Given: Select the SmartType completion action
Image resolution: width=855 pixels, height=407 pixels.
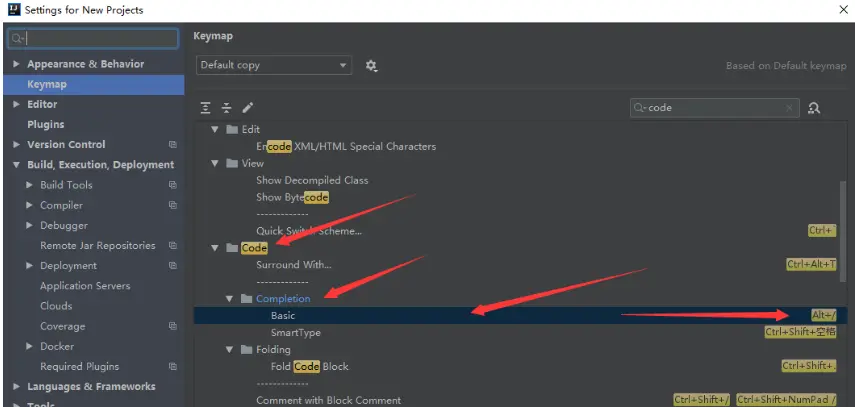Looking at the screenshot, I should tap(515, 332).
